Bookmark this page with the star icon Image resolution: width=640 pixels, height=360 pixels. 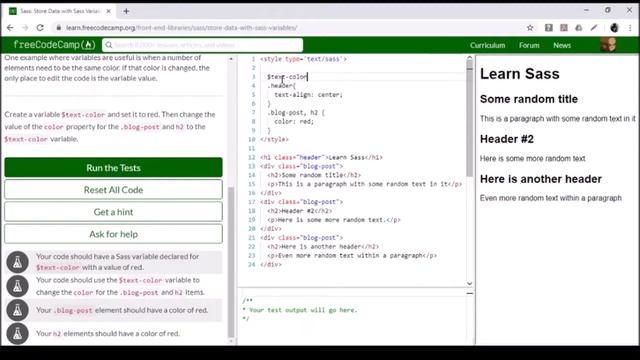[530, 28]
